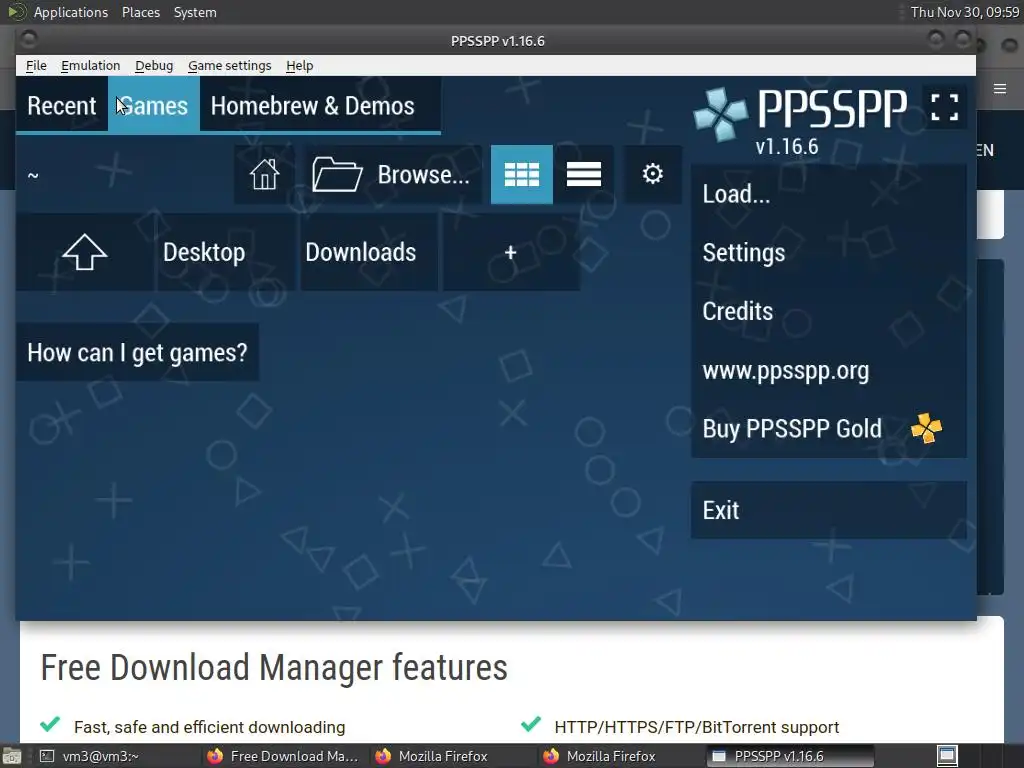Image resolution: width=1024 pixels, height=768 pixels.
Task: Click the Load... button
Action: pyautogui.click(x=829, y=194)
